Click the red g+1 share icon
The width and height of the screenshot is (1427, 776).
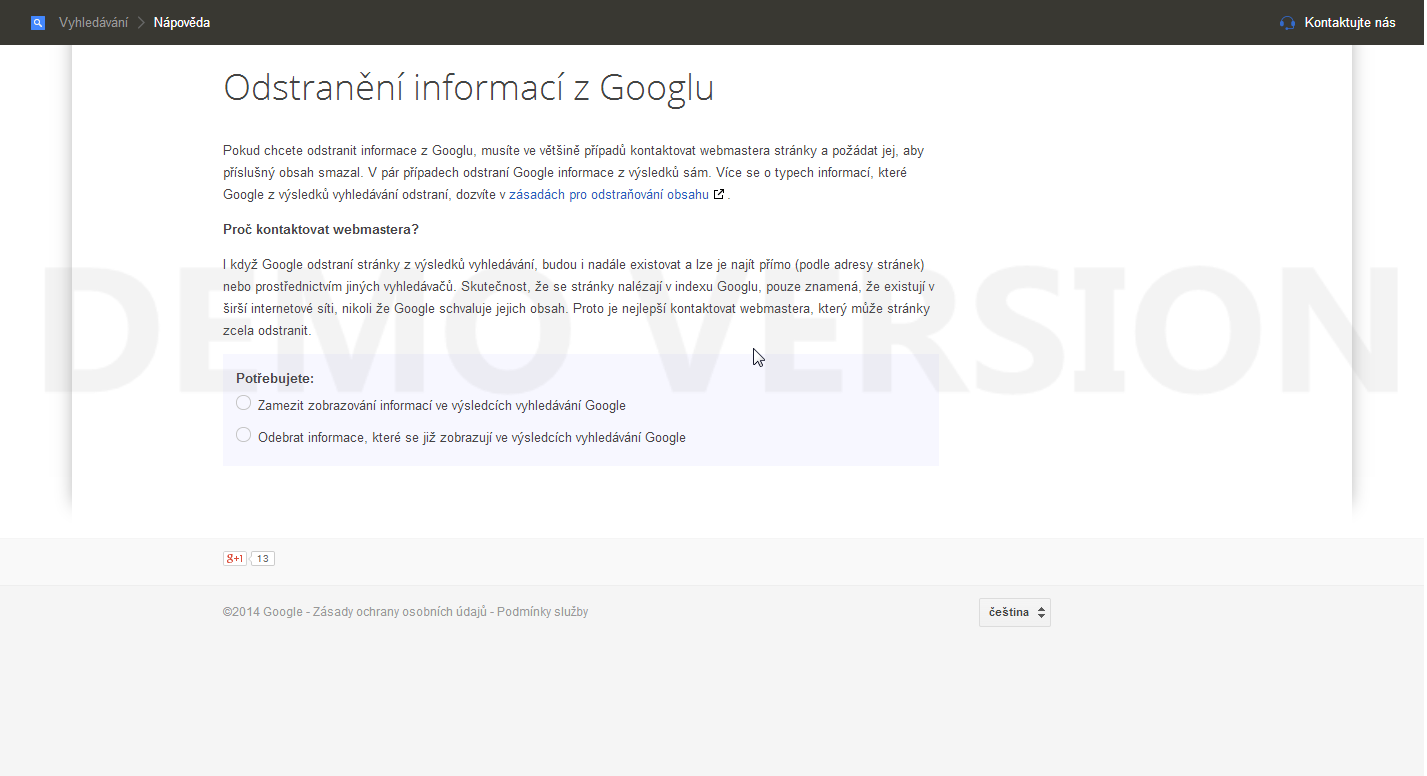pyautogui.click(x=234, y=558)
